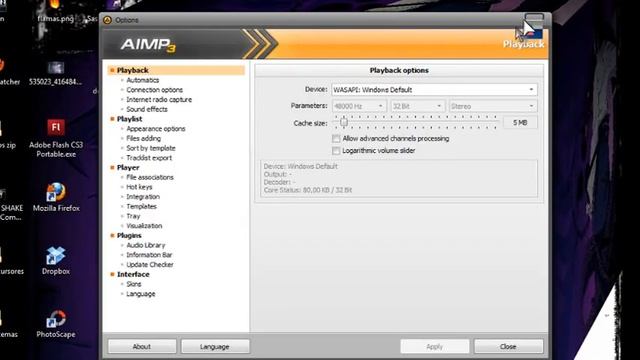
Task: Open Skins under Interface
Action: coord(133,284)
